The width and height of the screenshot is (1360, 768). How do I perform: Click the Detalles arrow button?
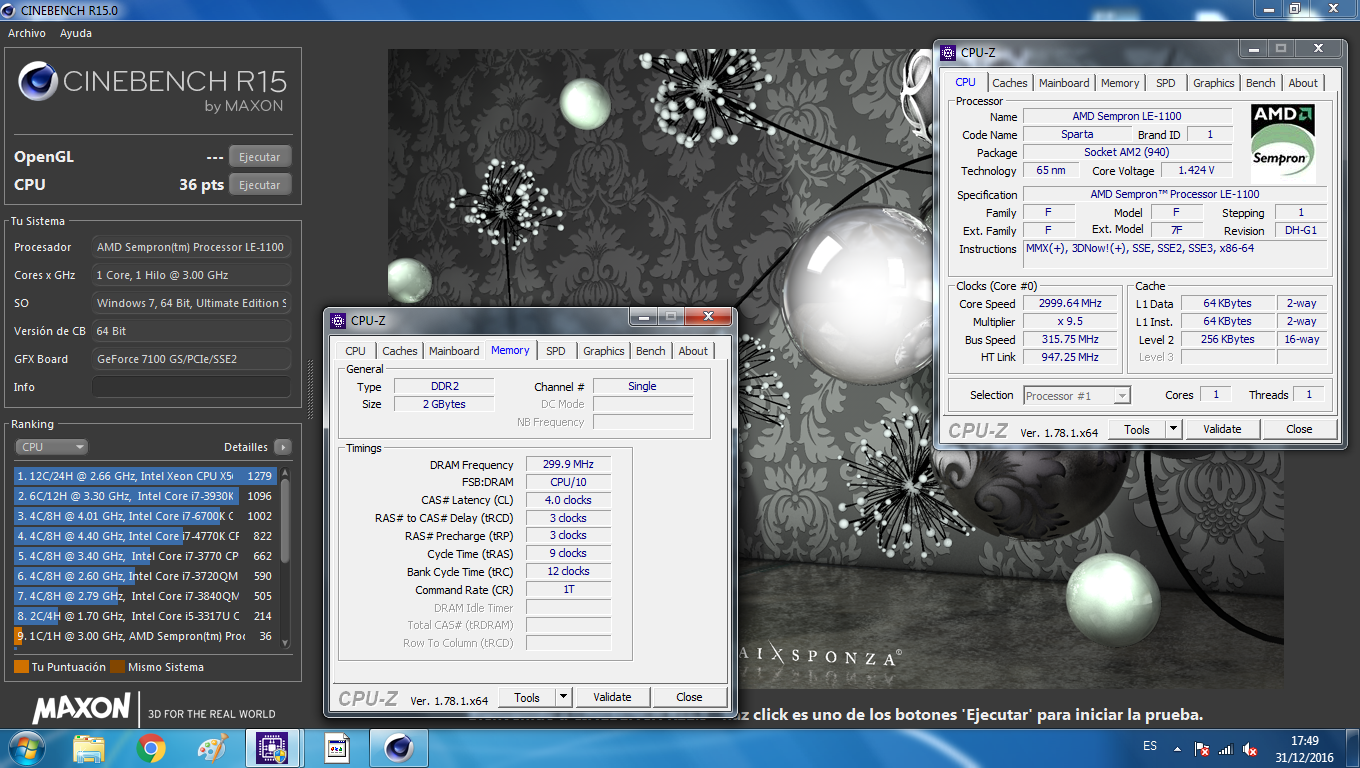(283, 447)
